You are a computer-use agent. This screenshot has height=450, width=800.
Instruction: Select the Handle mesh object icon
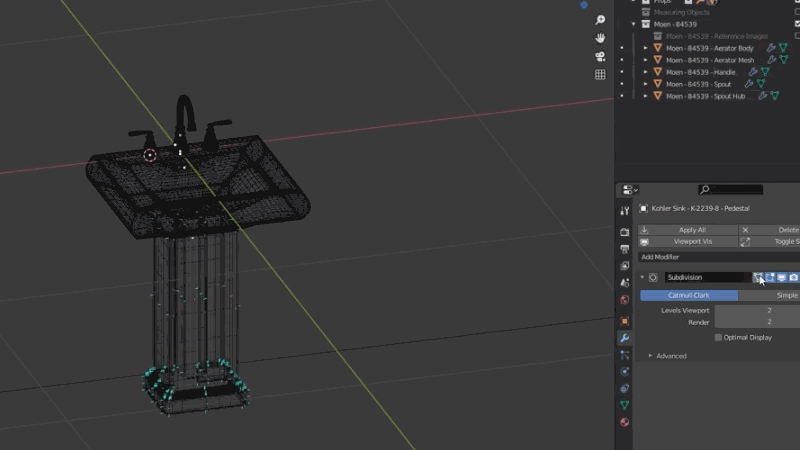[658, 72]
